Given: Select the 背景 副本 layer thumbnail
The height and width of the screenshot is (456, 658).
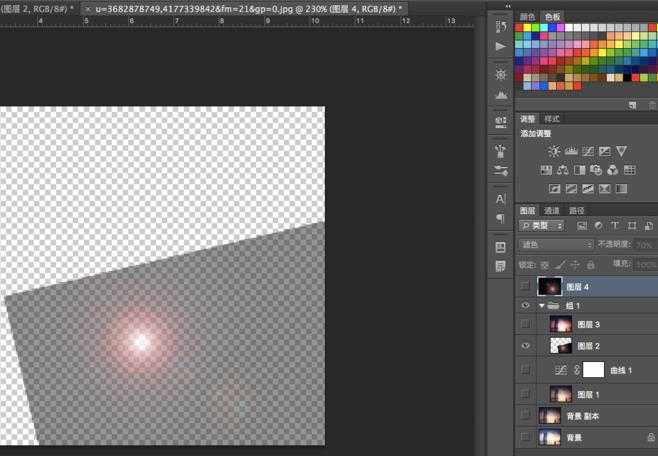Looking at the screenshot, I should tap(549, 416).
